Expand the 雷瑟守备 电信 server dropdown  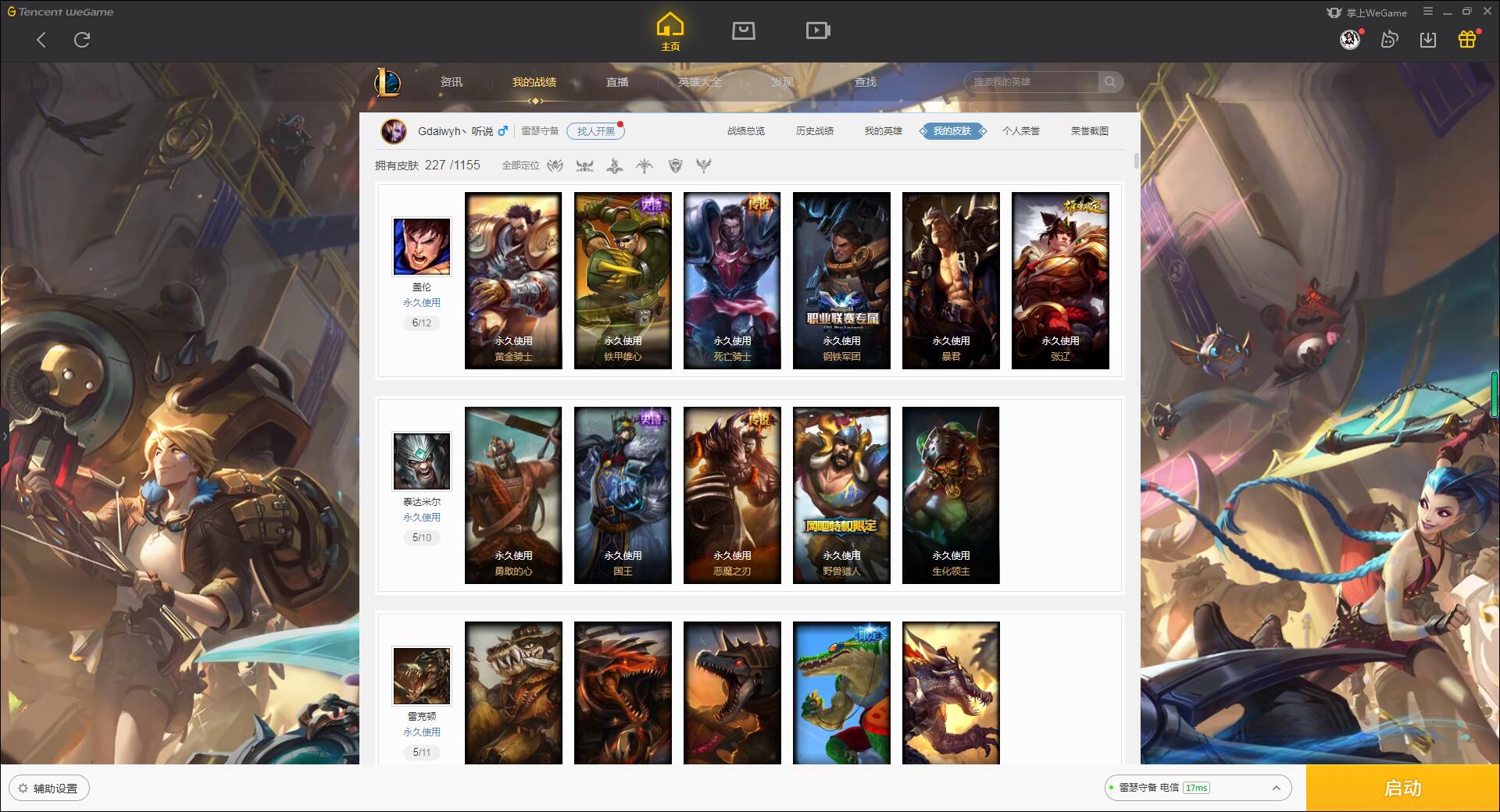tap(1198, 788)
